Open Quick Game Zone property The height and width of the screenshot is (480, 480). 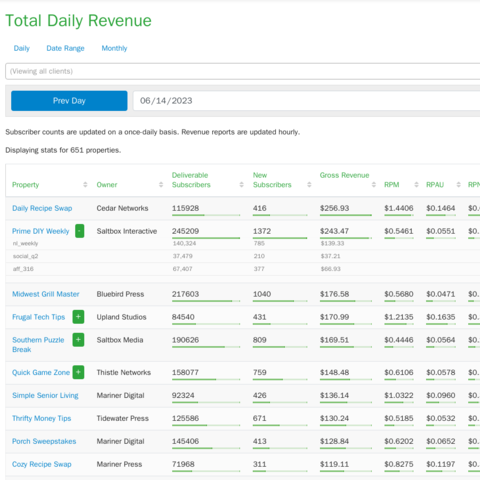[x=41, y=372]
